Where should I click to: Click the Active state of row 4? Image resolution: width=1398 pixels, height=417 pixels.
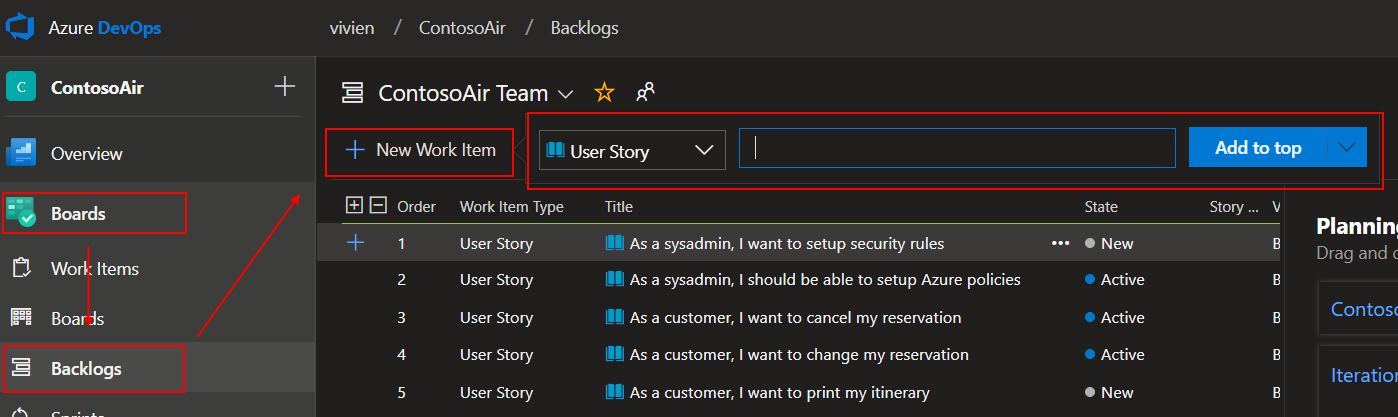(x=1115, y=354)
